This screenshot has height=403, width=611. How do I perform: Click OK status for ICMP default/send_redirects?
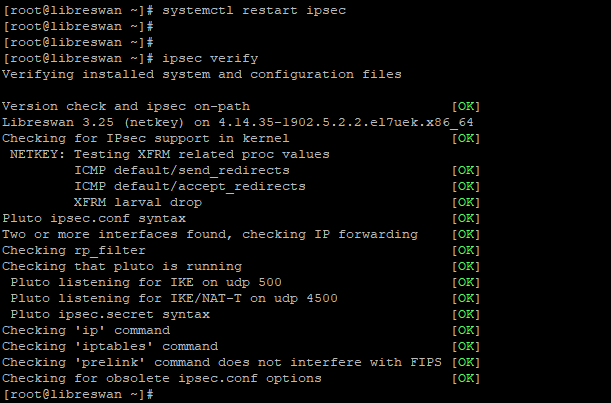(x=465, y=170)
